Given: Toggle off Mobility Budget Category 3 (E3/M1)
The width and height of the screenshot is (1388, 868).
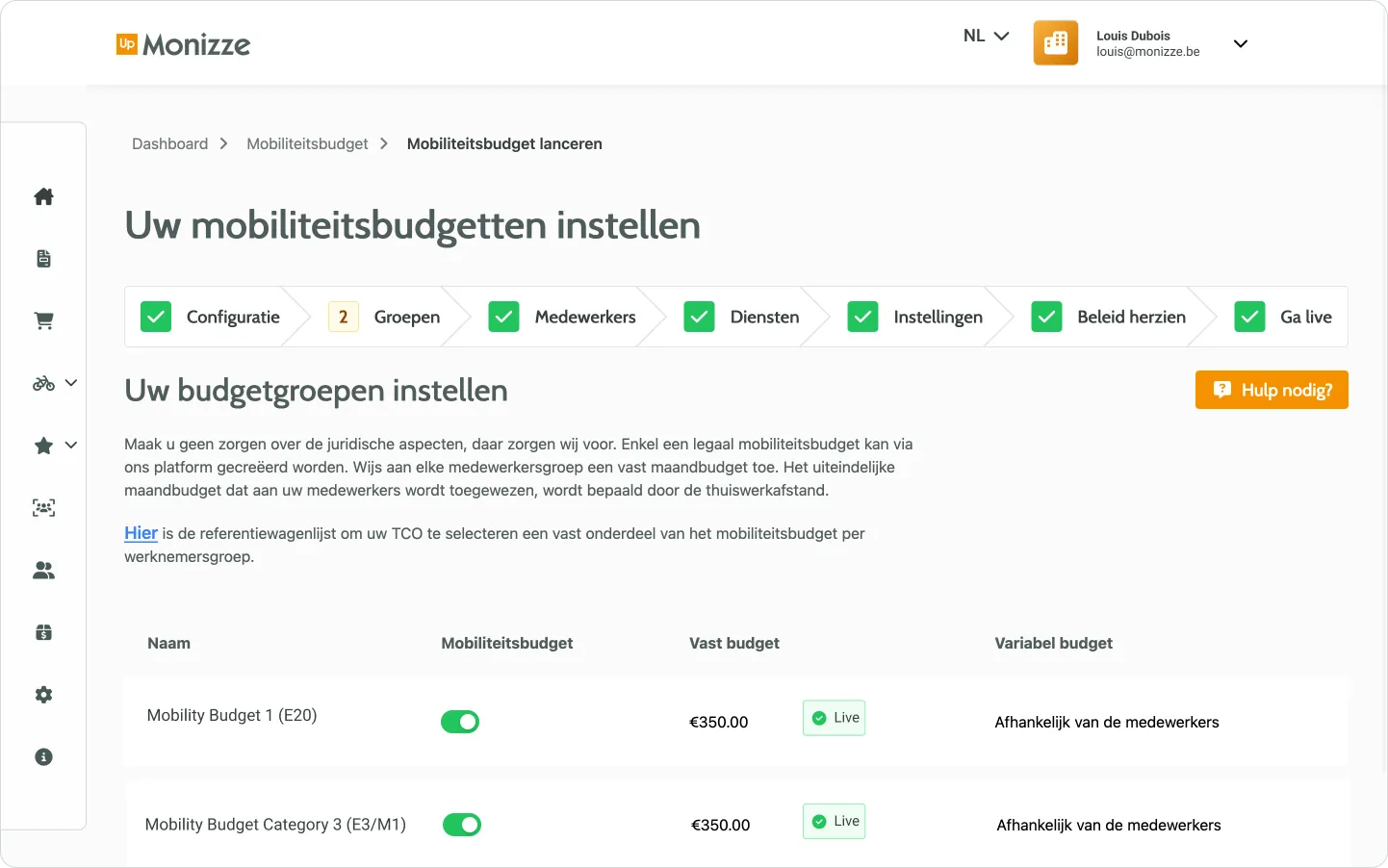Looking at the screenshot, I should tap(462, 824).
